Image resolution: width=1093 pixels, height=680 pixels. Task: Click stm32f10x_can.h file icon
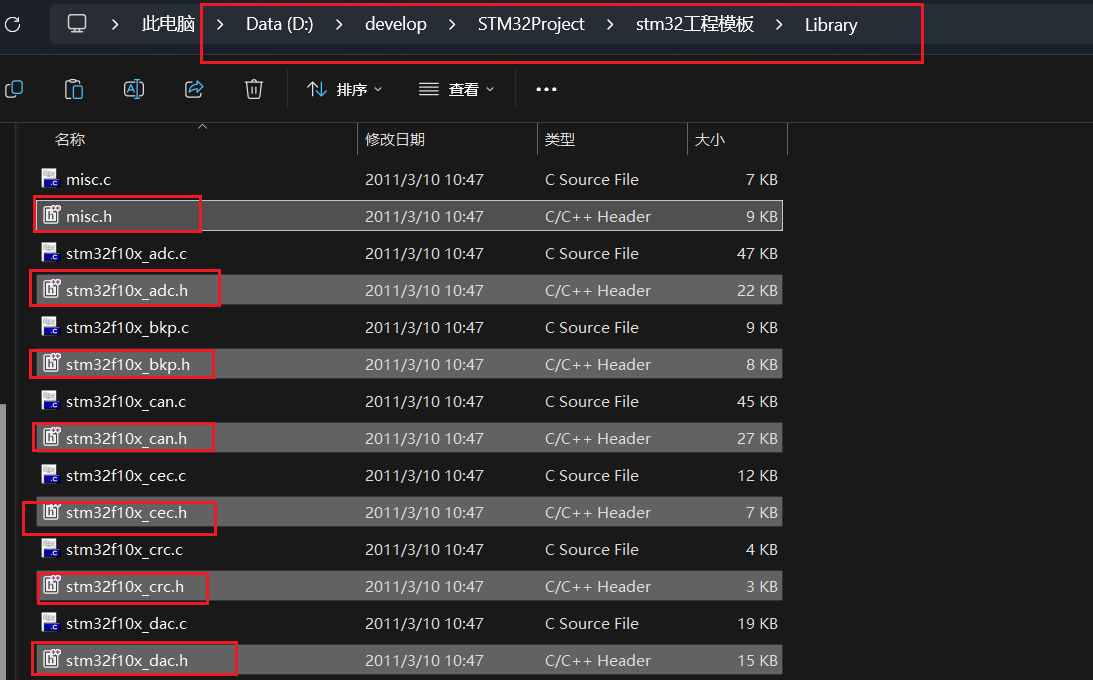[x=52, y=438]
